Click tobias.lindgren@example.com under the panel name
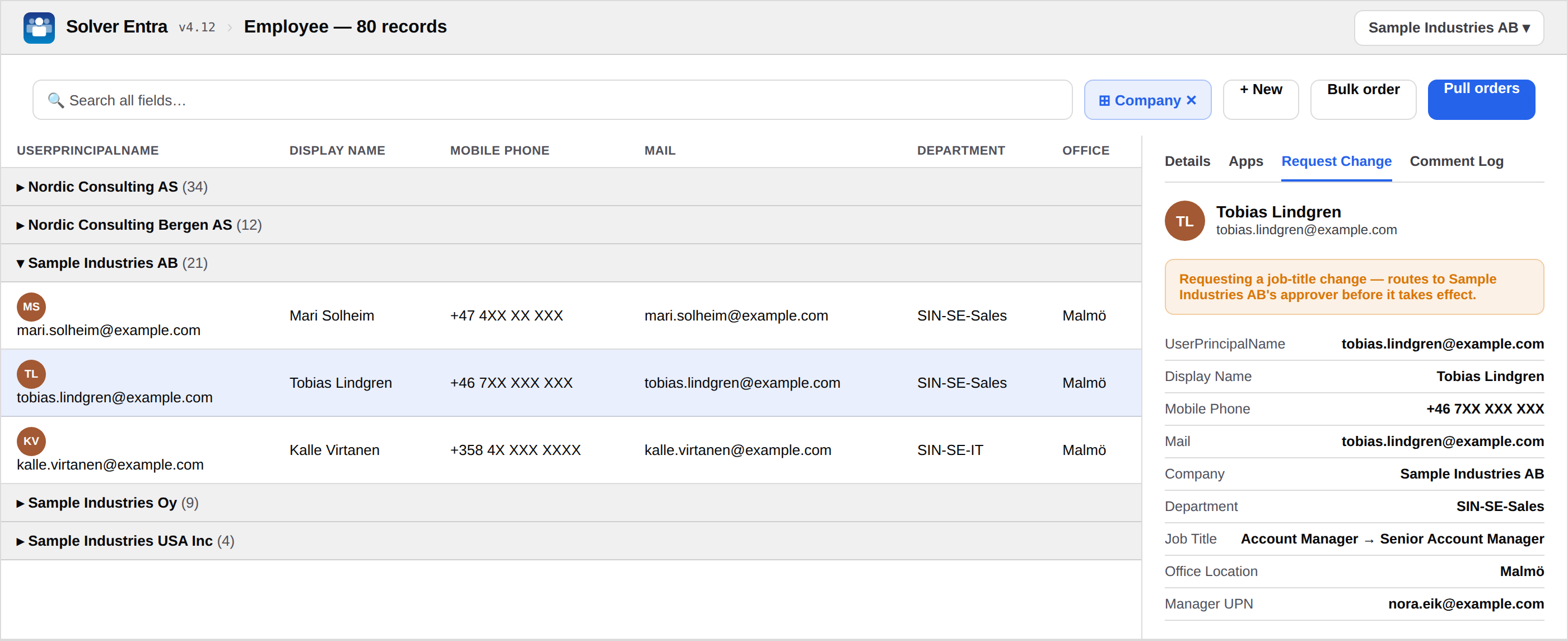Image resolution: width=1568 pixels, height=641 pixels. [x=1306, y=230]
